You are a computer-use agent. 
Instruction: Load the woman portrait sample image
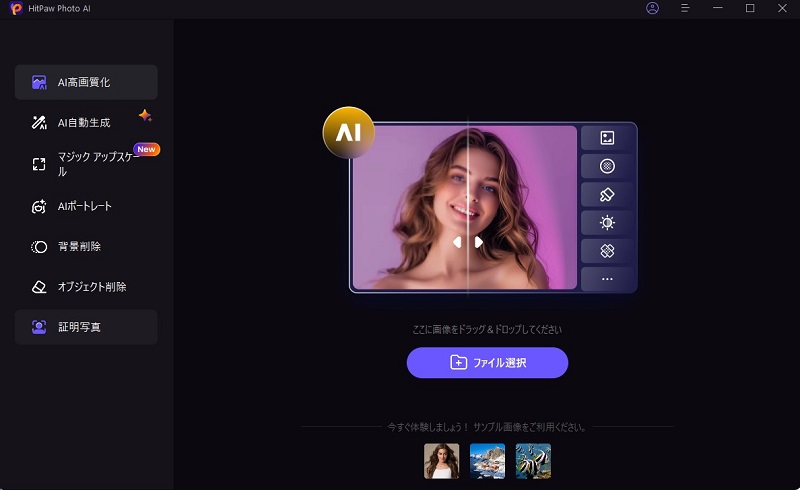point(441,461)
